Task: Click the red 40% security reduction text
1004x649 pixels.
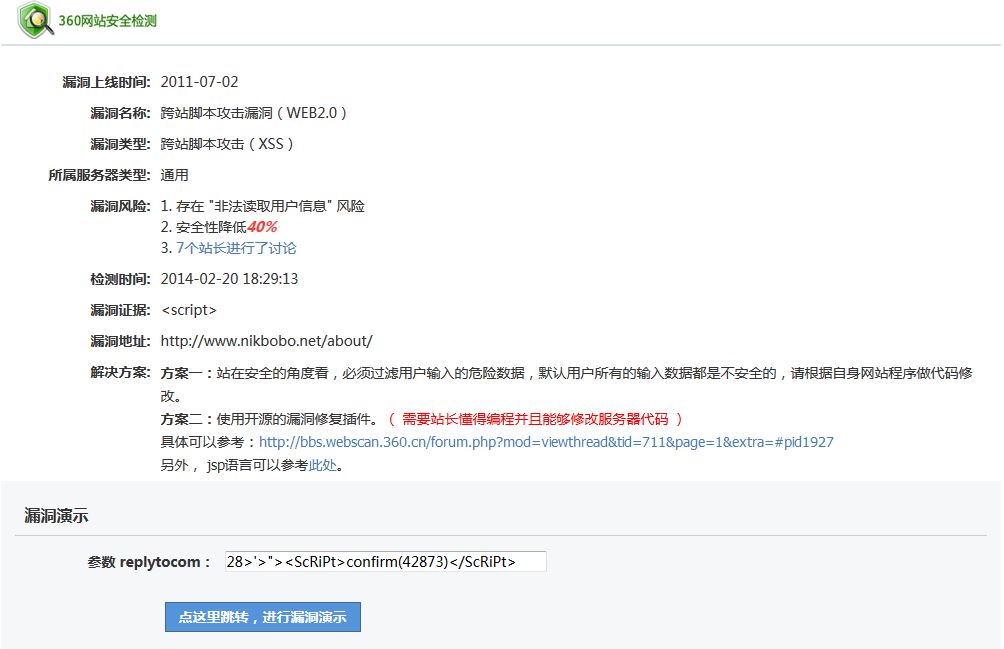Action: click(262, 227)
